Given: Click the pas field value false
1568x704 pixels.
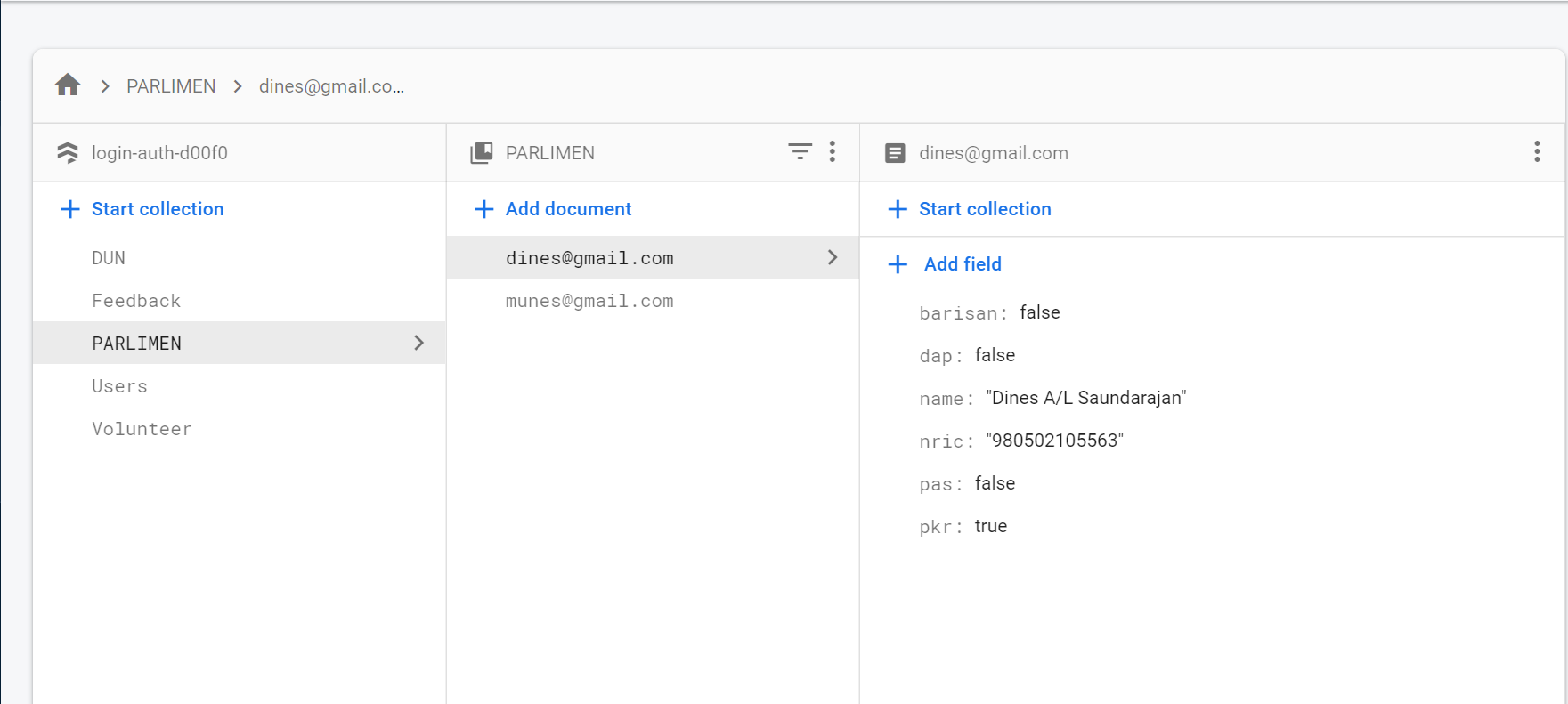Looking at the screenshot, I should pyautogui.click(x=995, y=483).
